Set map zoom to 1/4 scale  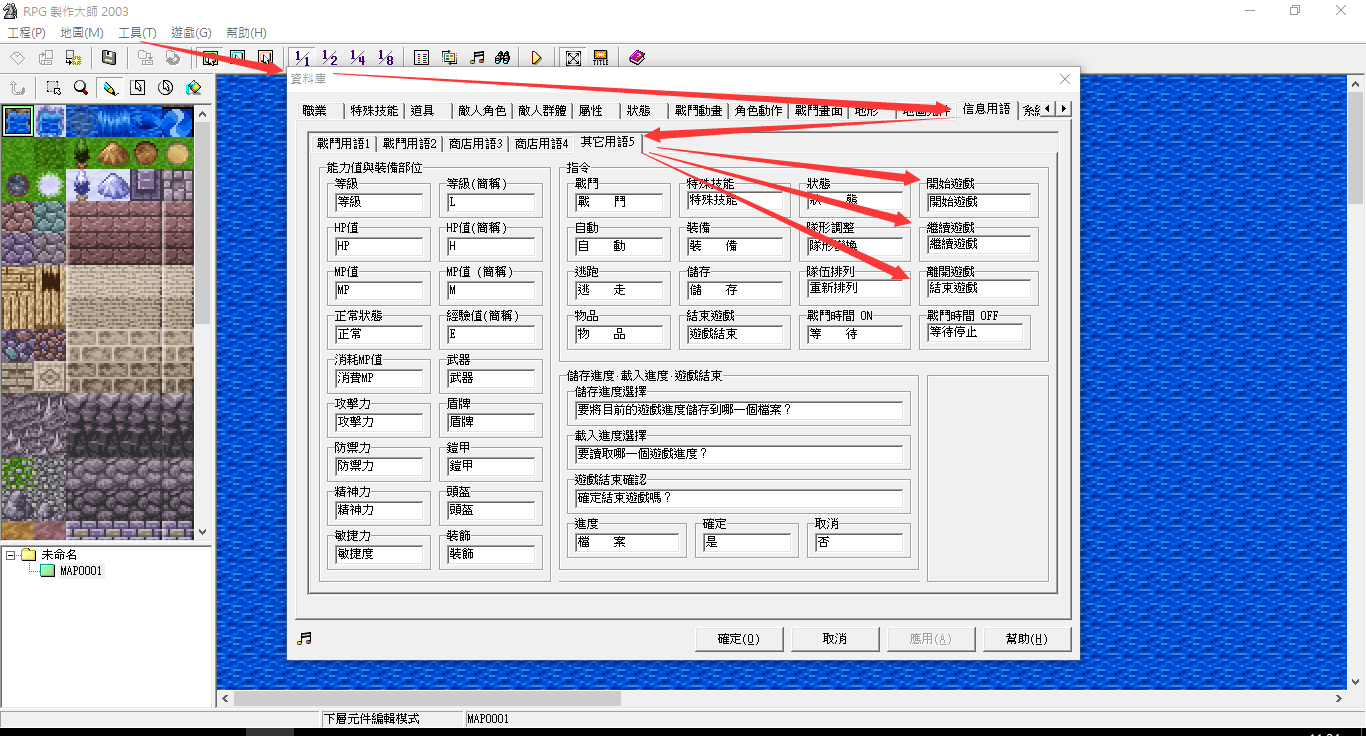point(358,58)
